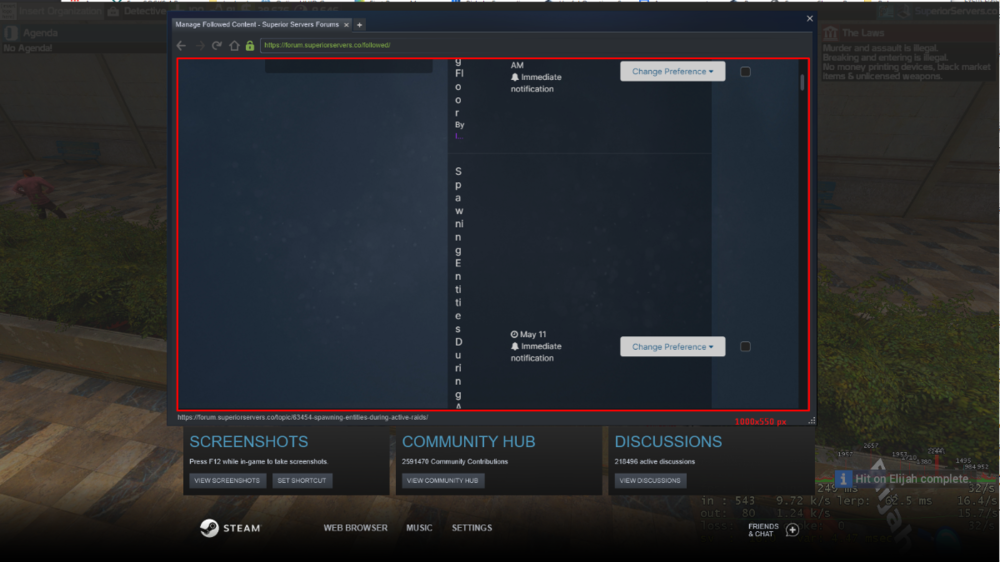Go back in the Steam overlay browser
This screenshot has height=562, width=1000.
click(x=181, y=45)
